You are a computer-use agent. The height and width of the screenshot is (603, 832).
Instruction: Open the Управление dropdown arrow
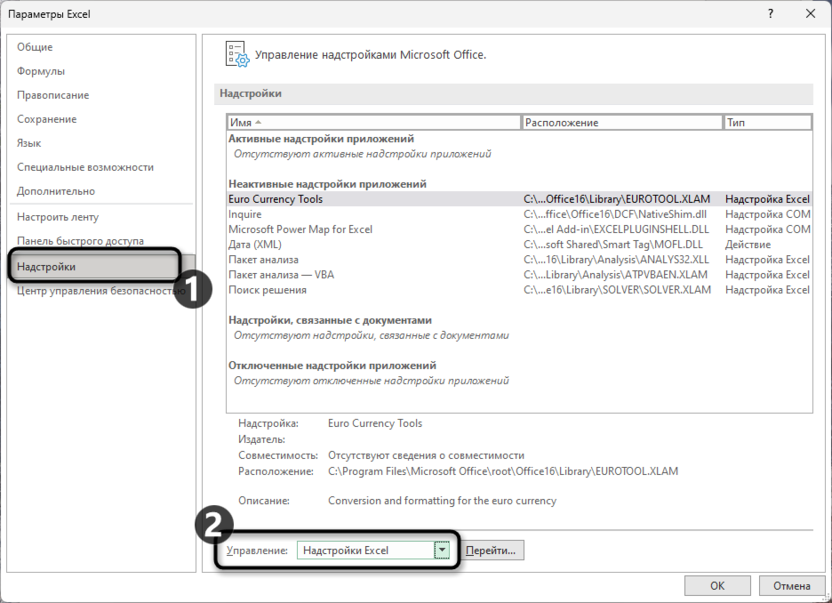[441, 550]
